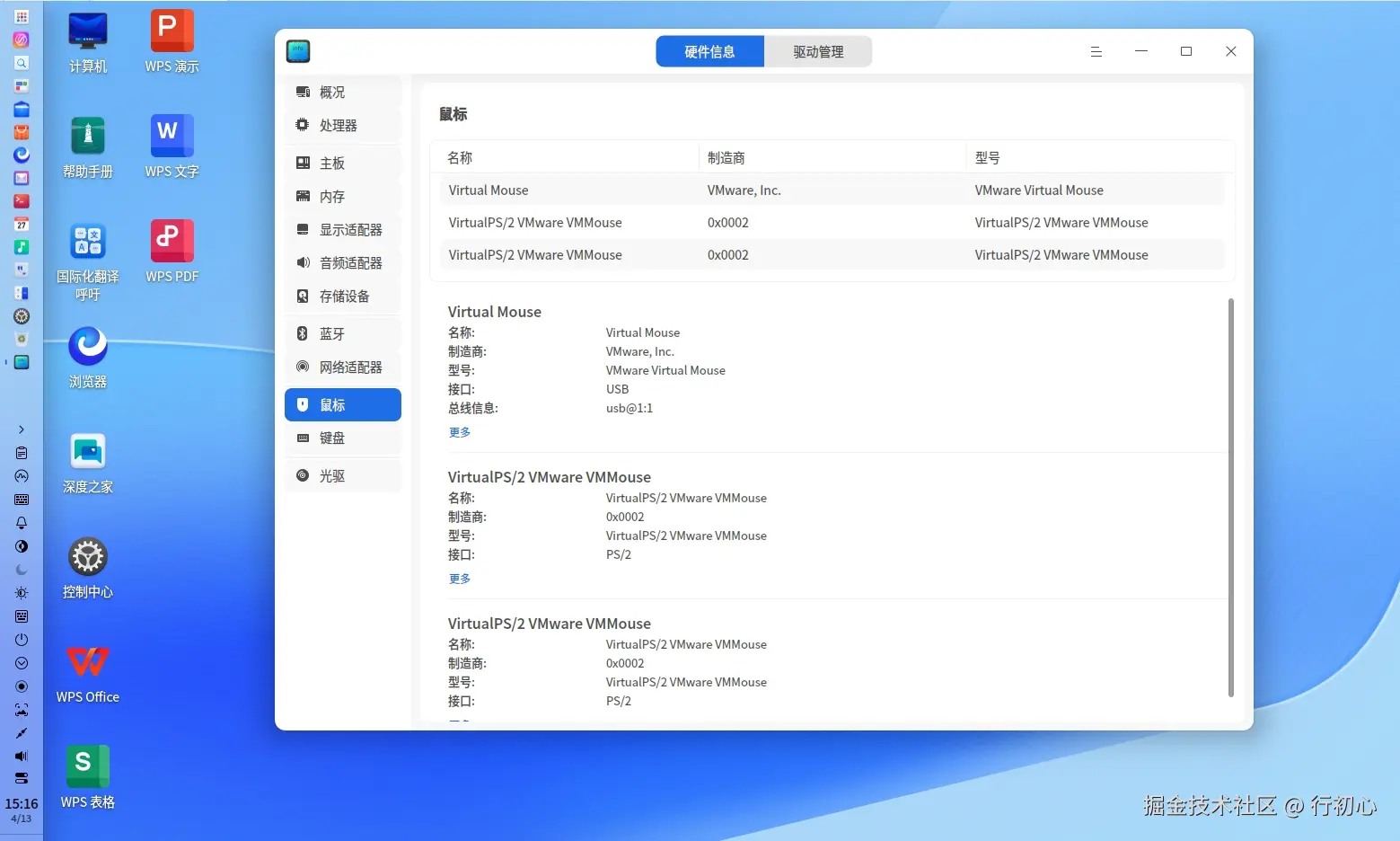1400x841 pixels.
Task: Click the device manager logo in title bar
Action: [x=298, y=51]
